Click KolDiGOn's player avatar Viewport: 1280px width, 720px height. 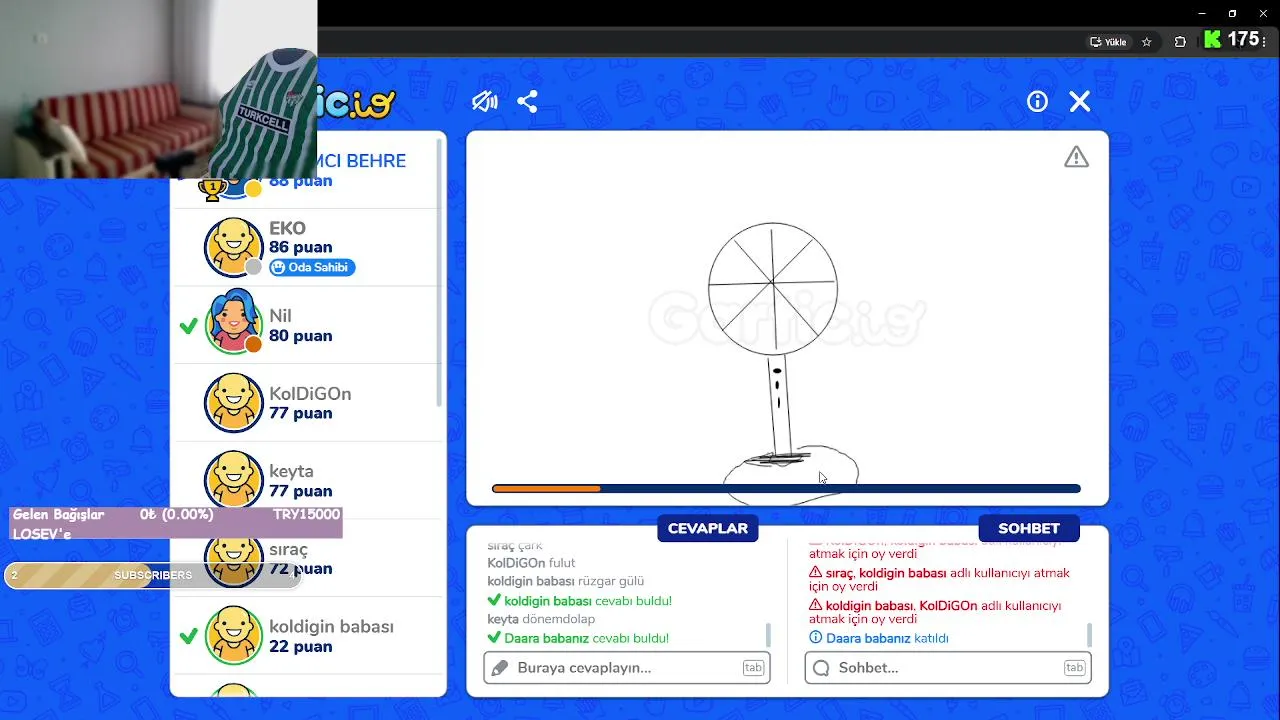[233, 403]
